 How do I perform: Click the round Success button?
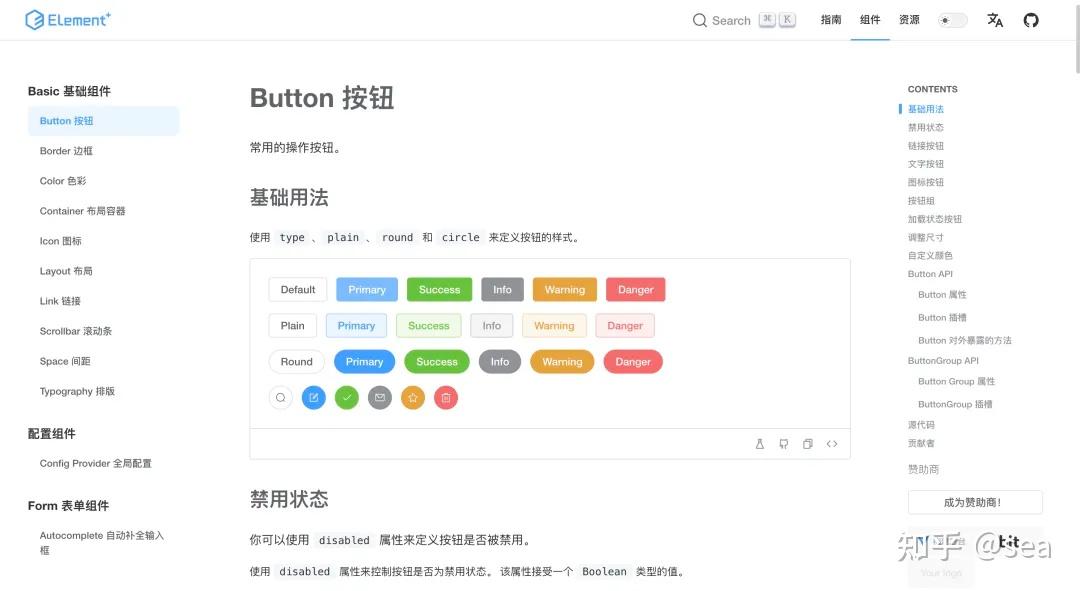437,362
